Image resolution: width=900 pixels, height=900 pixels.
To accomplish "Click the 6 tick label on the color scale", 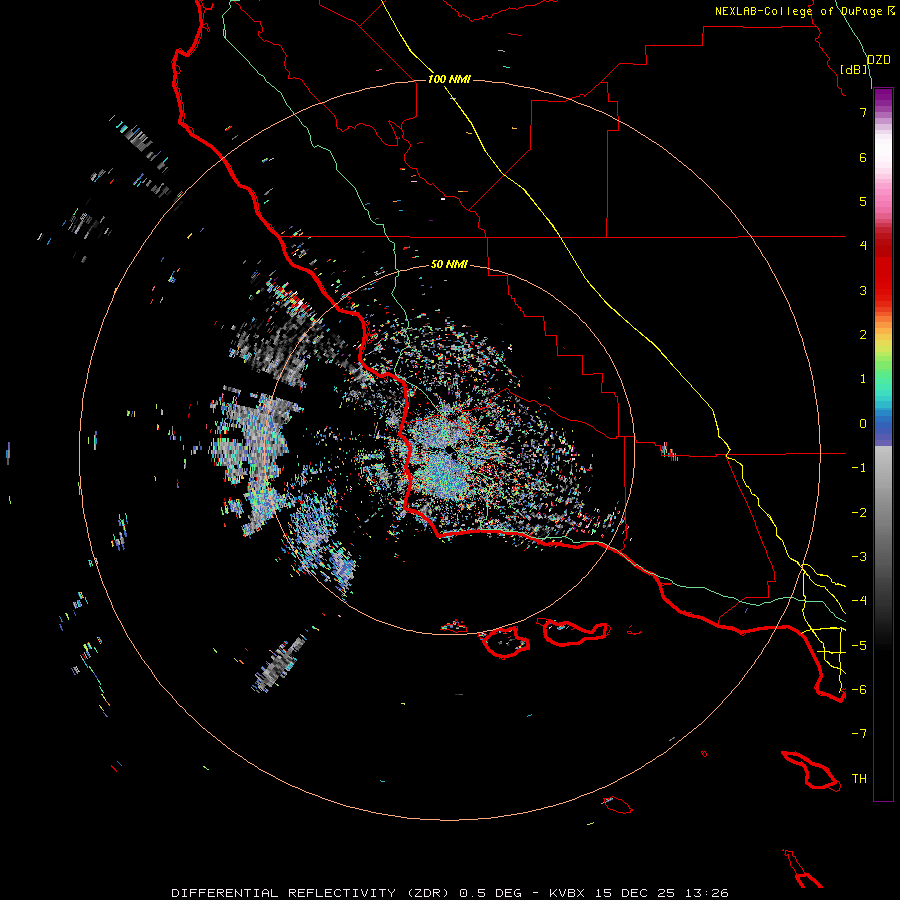I will pos(863,157).
